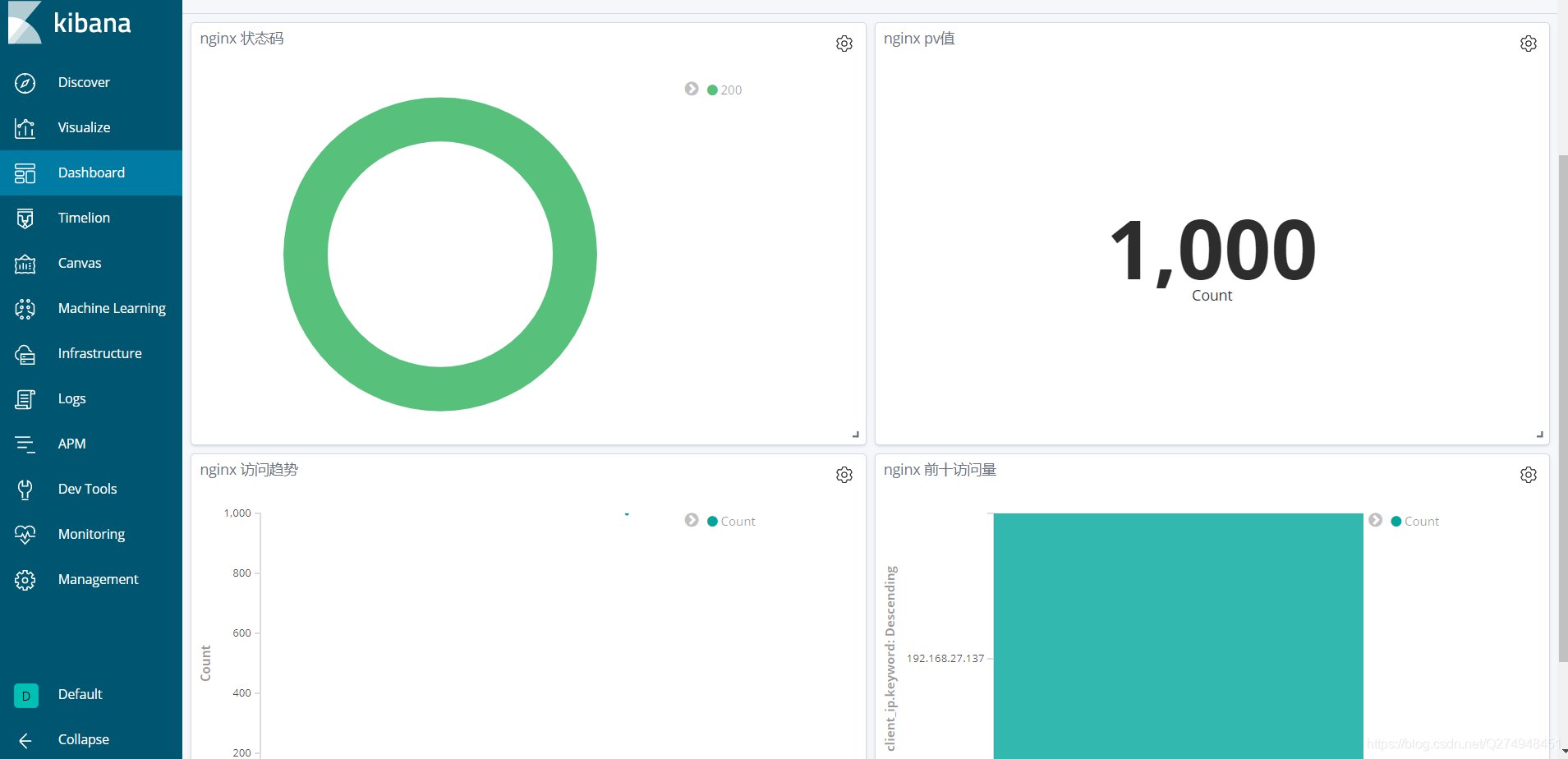1568x759 pixels.
Task: Open panel options gear for nginx pv值
Action: point(1529,44)
